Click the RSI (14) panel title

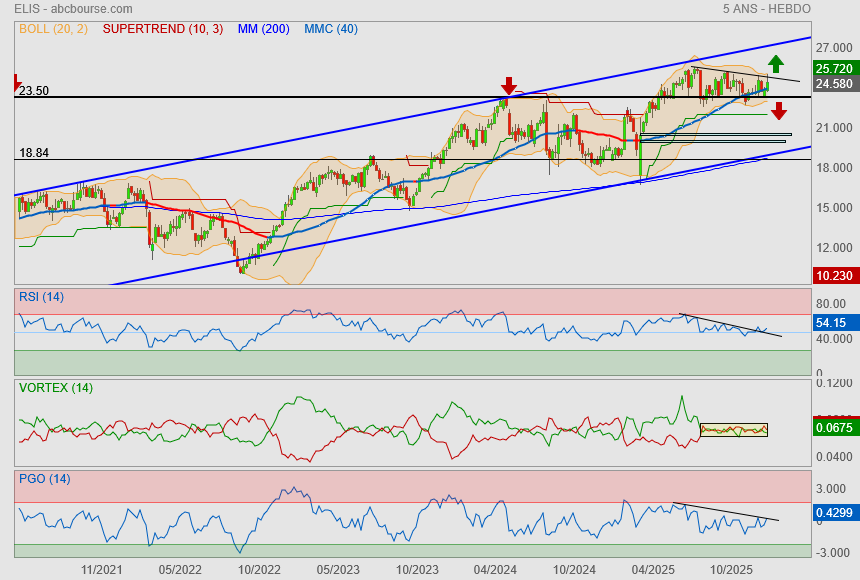[41, 296]
